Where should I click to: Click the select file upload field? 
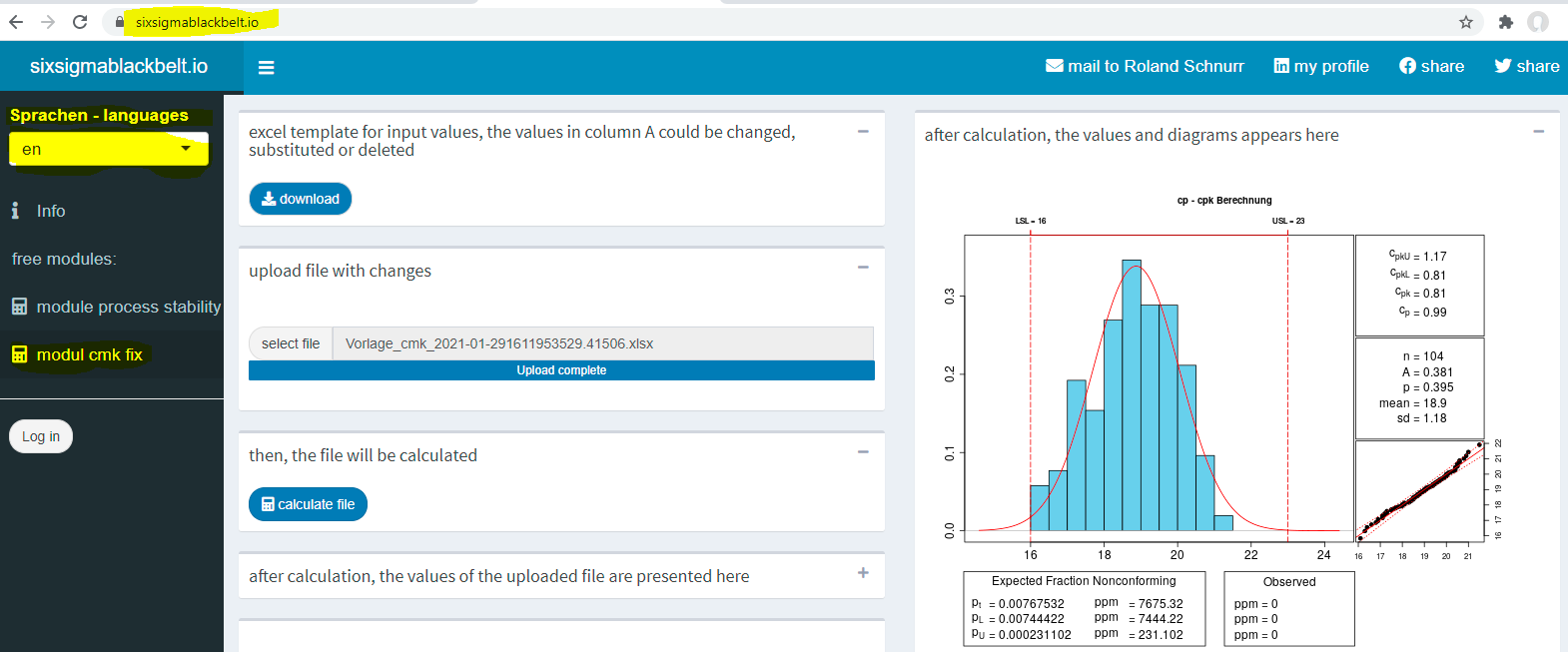click(291, 343)
